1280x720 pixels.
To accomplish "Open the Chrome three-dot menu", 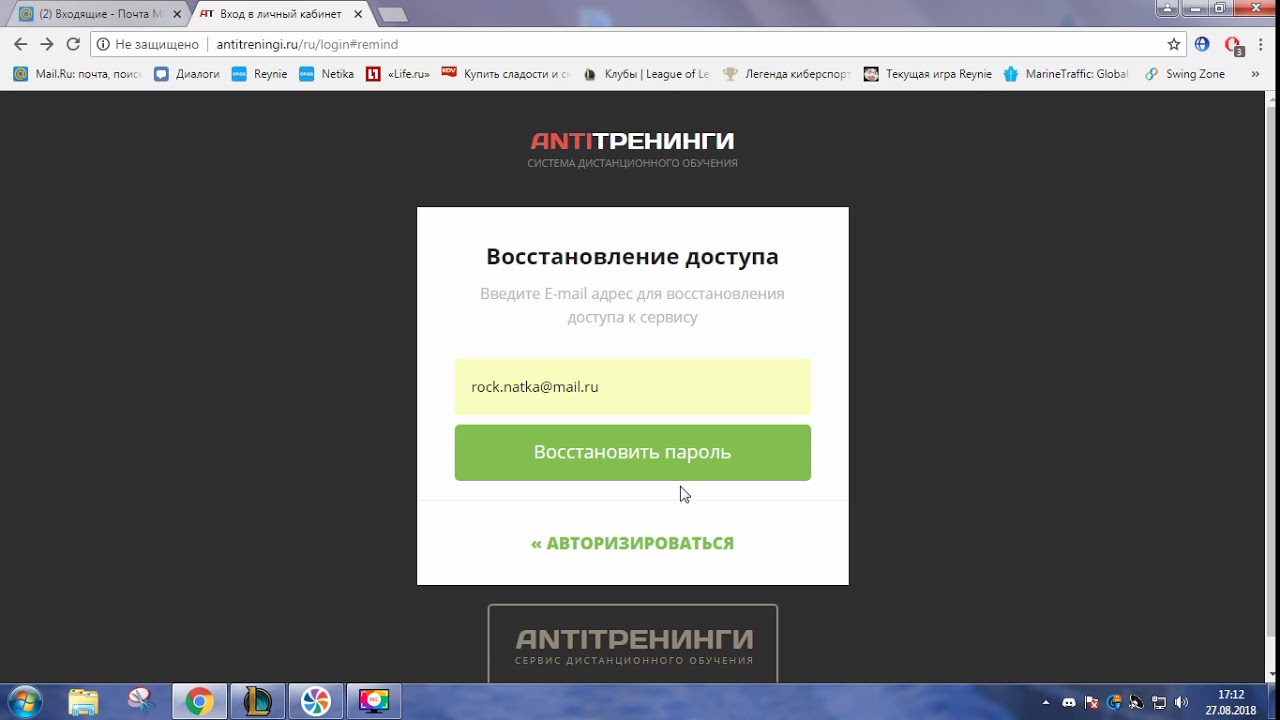I will (x=1262, y=44).
